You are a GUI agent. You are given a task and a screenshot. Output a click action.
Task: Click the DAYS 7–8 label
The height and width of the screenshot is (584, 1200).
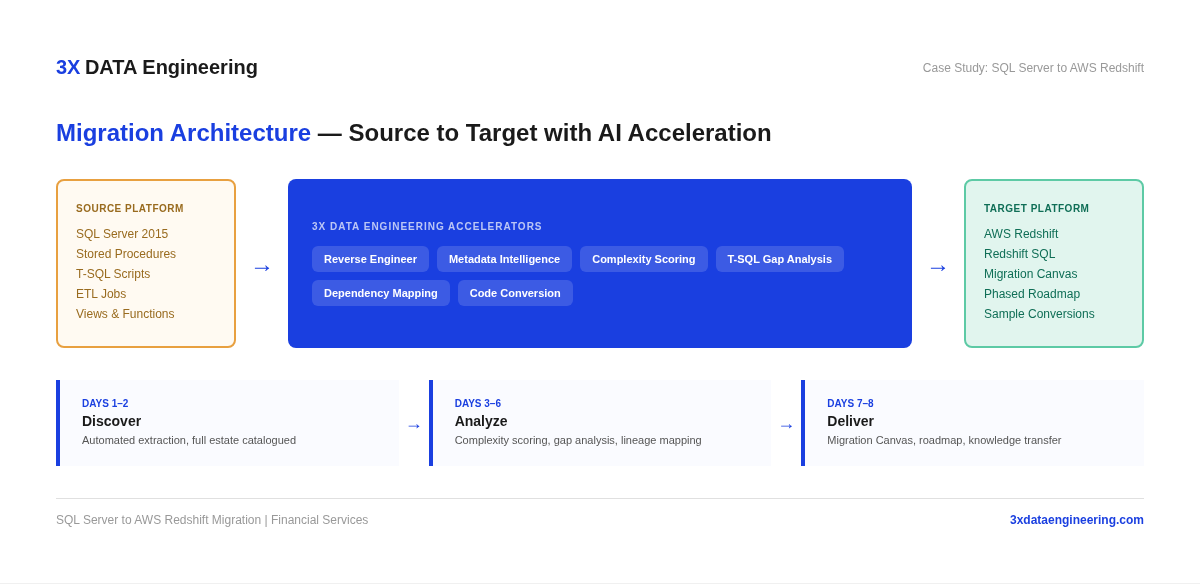(850, 404)
